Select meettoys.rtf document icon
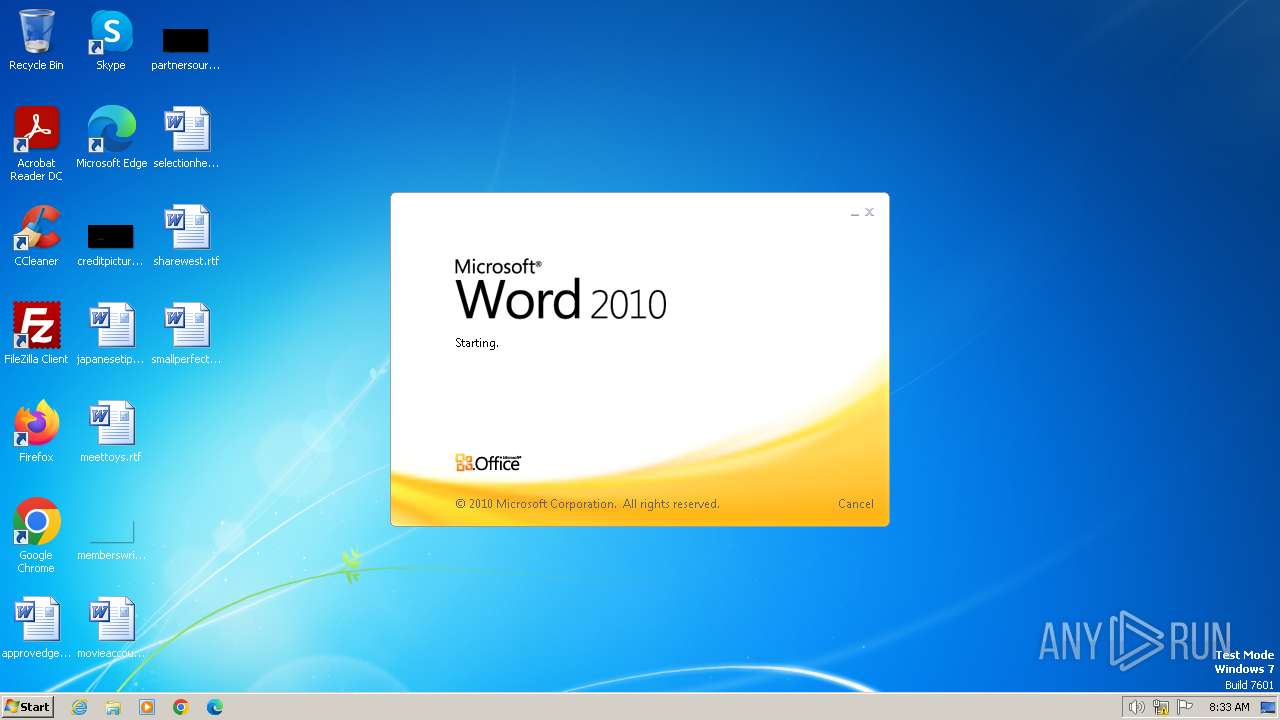The image size is (1280, 720). (110, 432)
